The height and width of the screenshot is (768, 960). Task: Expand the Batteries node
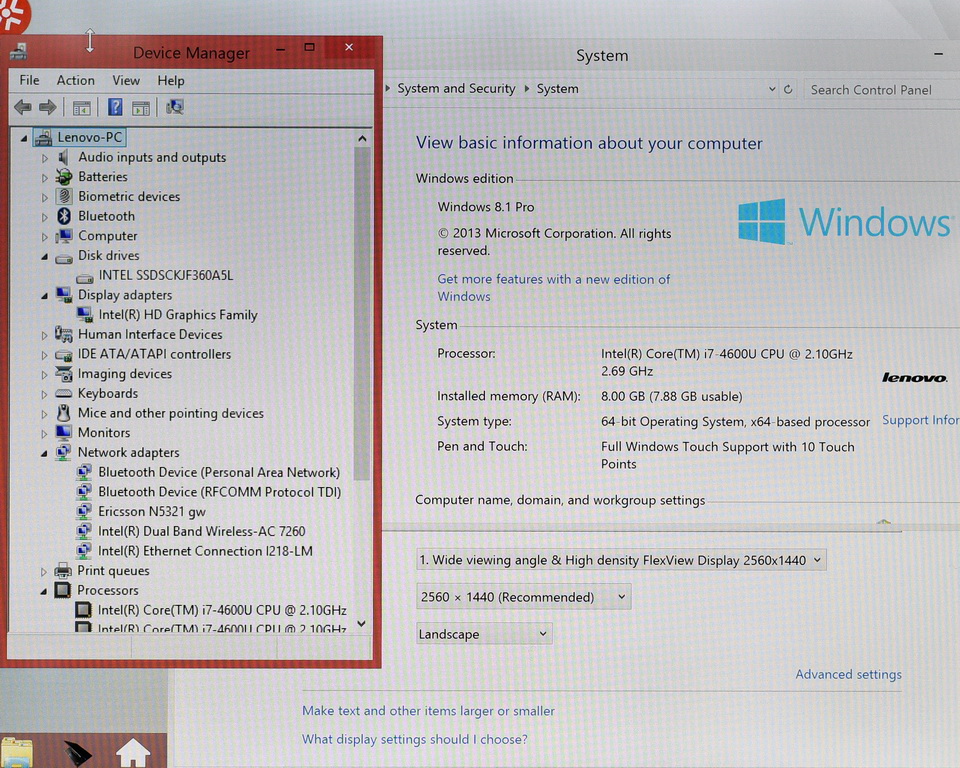[x=44, y=178]
